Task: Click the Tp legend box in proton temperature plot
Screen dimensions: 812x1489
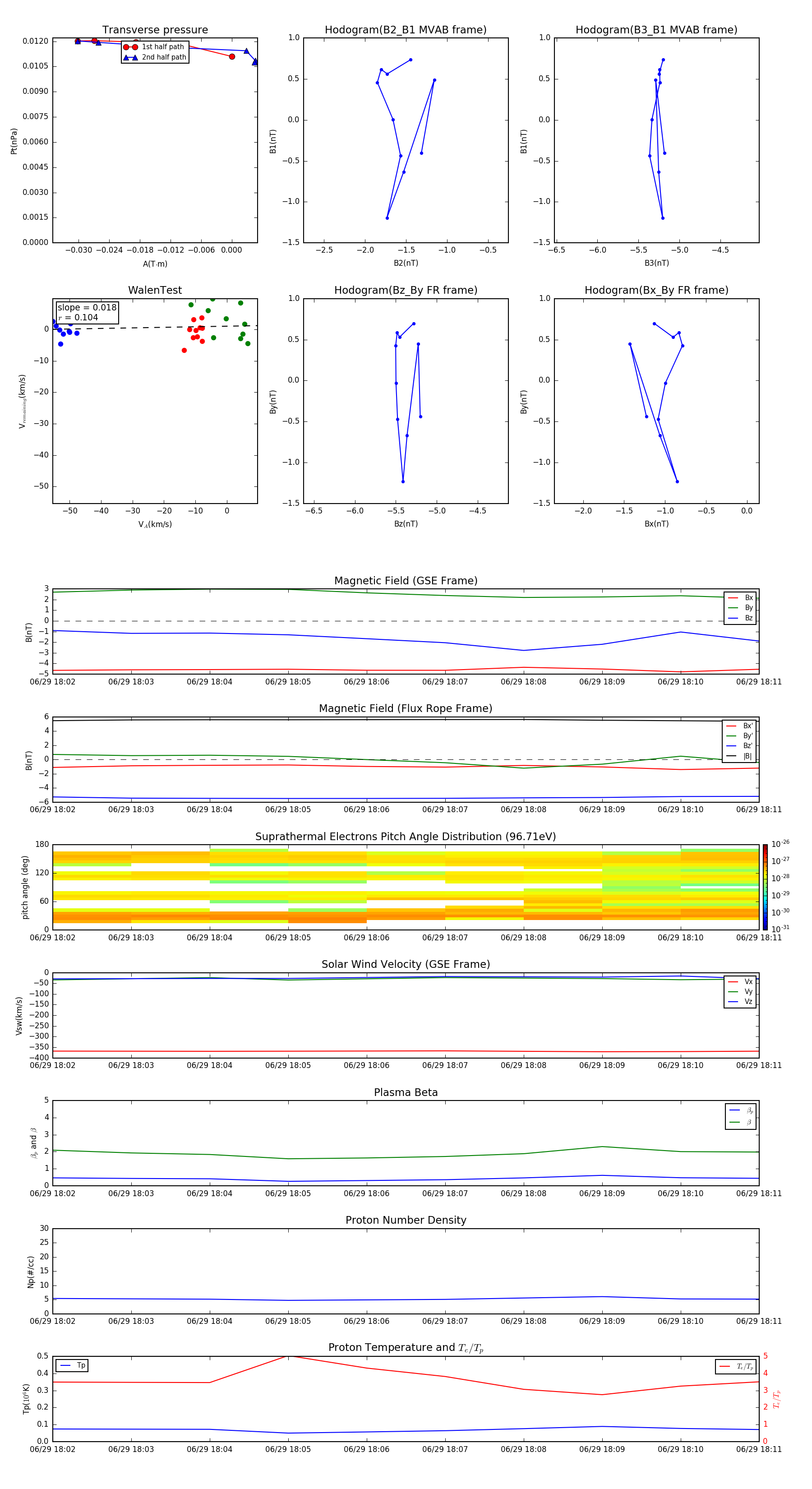Action: (72, 1366)
